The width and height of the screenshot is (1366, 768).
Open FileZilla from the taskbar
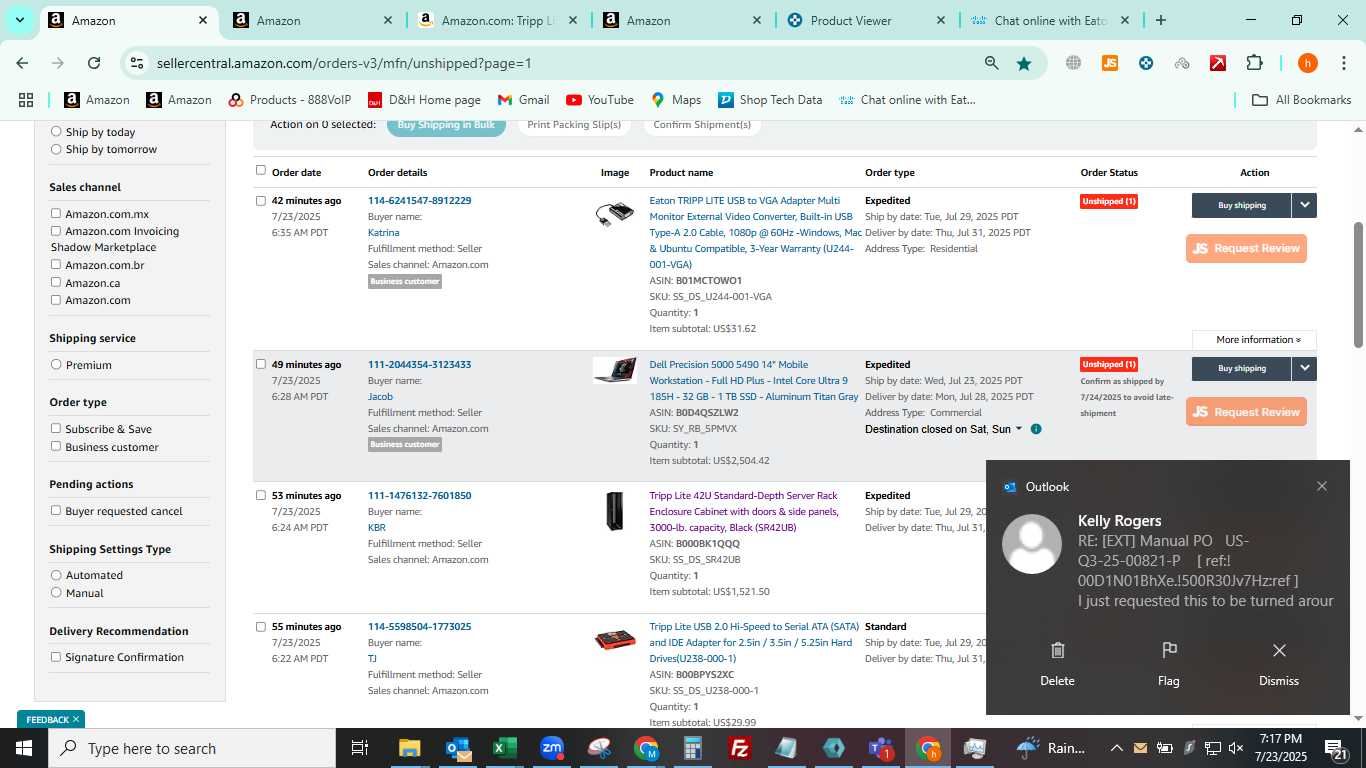740,748
